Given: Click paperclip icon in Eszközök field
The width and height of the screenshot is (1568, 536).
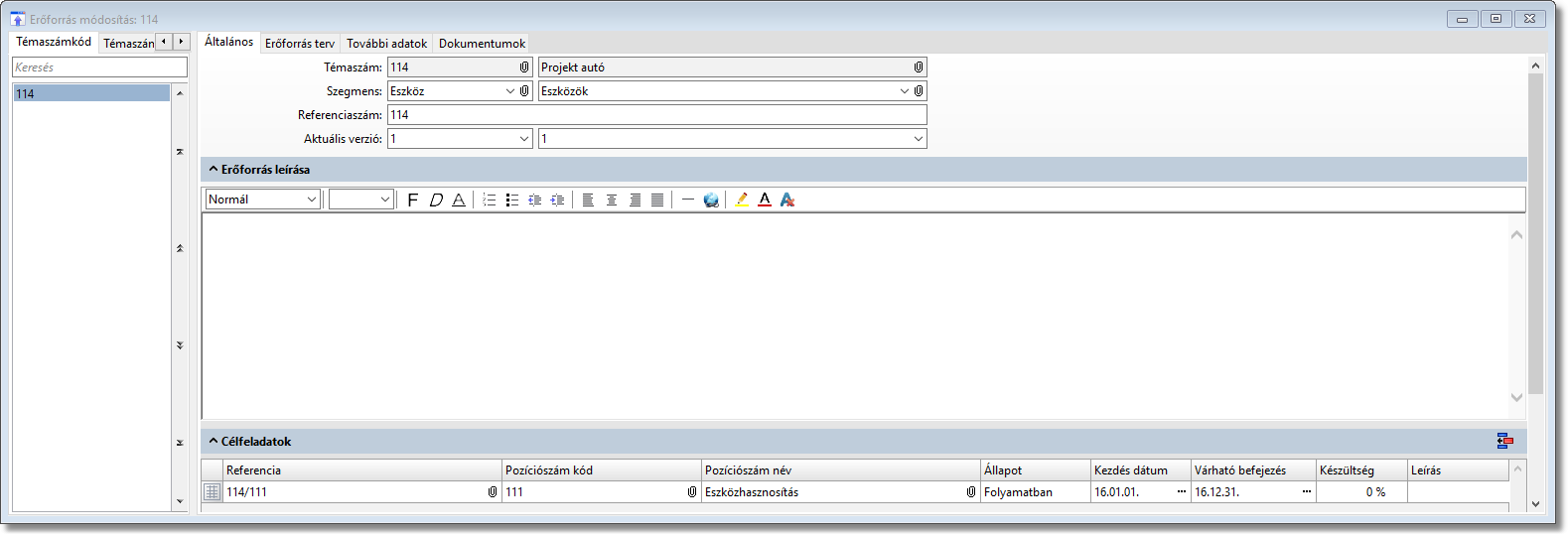Looking at the screenshot, I should coord(919,91).
